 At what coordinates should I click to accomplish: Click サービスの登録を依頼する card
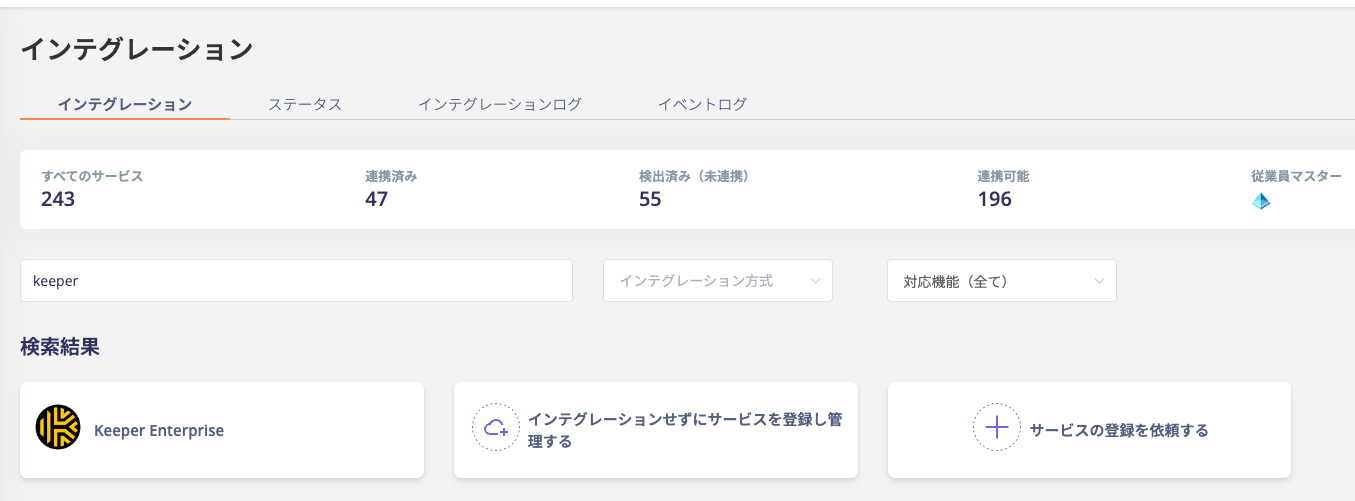(x=1089, y=430)
